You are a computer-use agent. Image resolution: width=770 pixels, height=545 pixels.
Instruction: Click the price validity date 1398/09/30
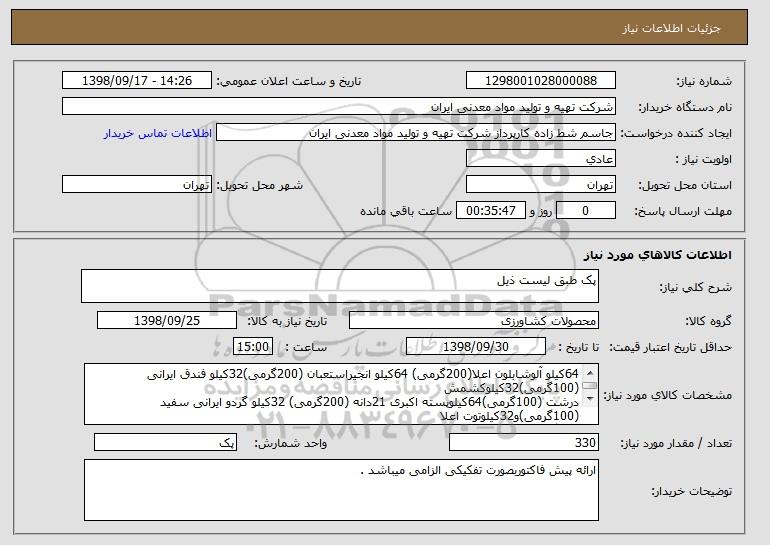point(476,347)
